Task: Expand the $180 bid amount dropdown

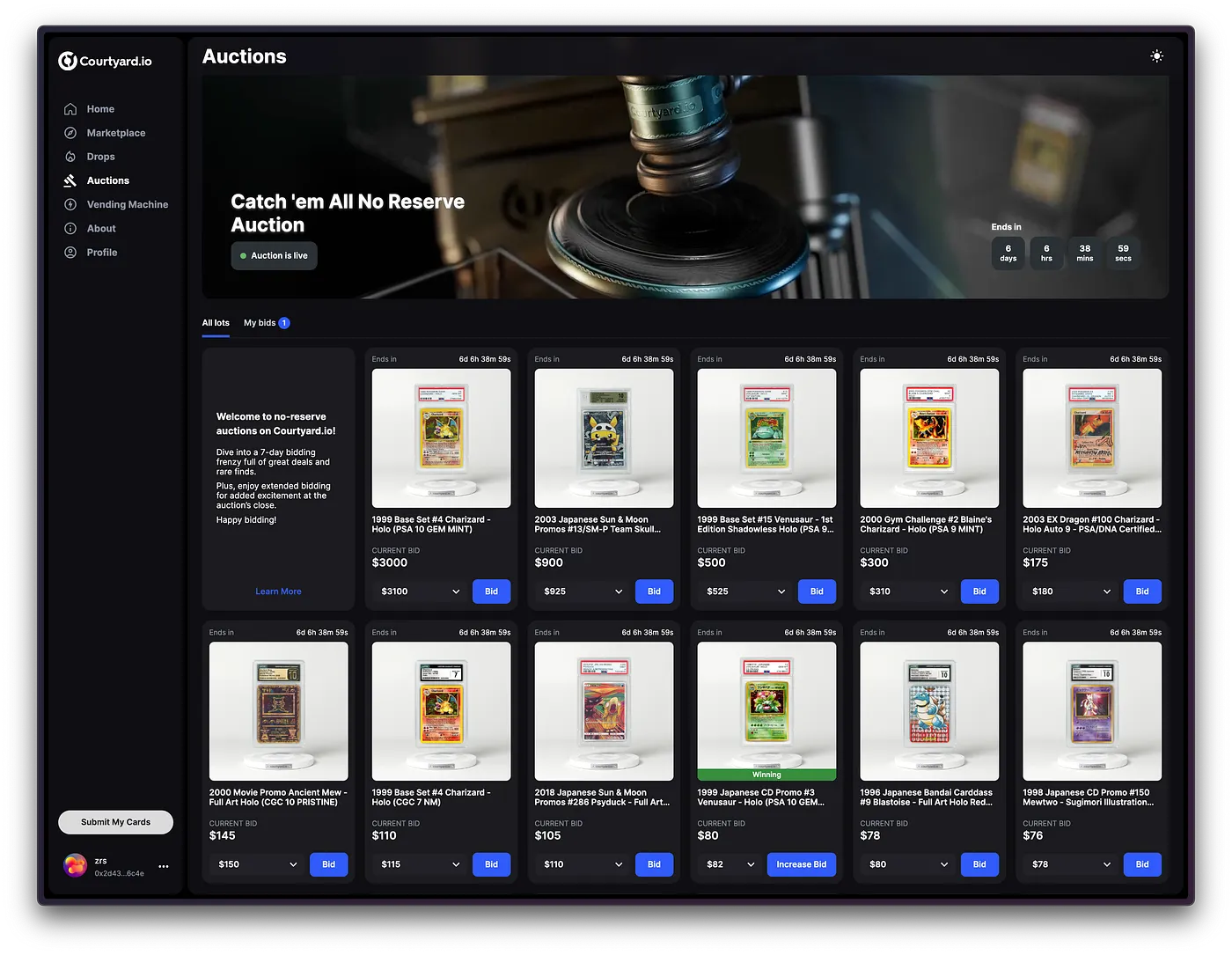Action: 1071,591
